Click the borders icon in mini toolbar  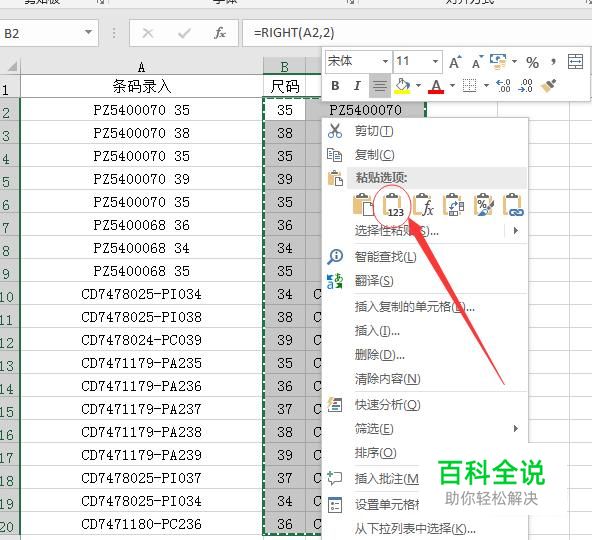click(x=469, y=86)
